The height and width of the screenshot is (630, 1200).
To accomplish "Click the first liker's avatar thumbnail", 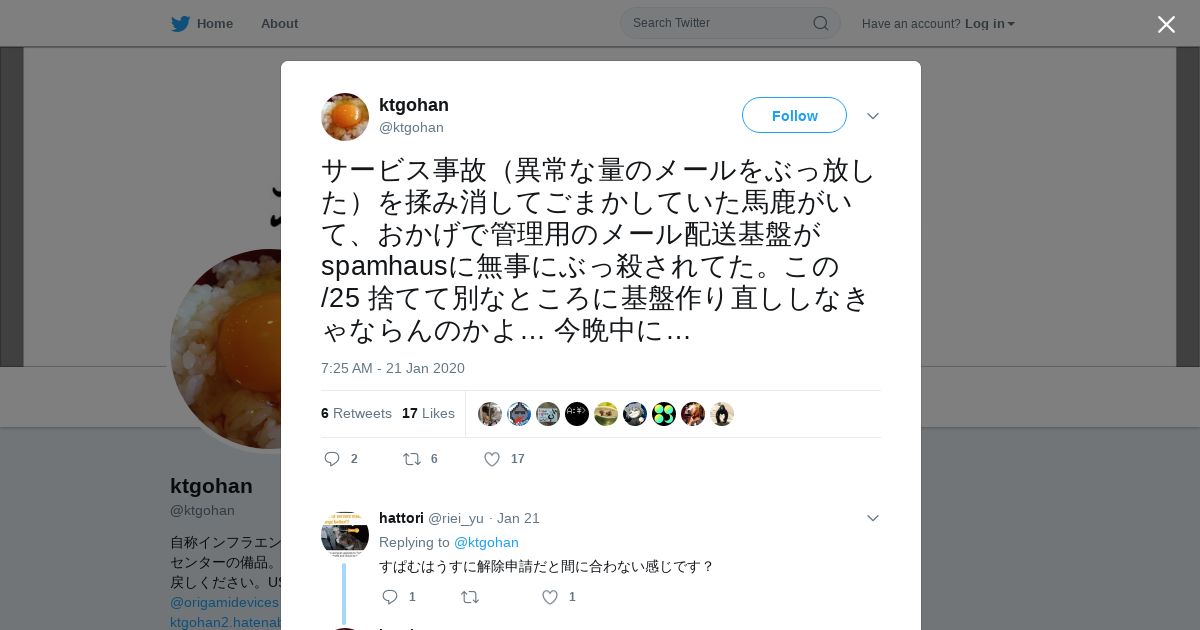I will (x=490, y=414).
